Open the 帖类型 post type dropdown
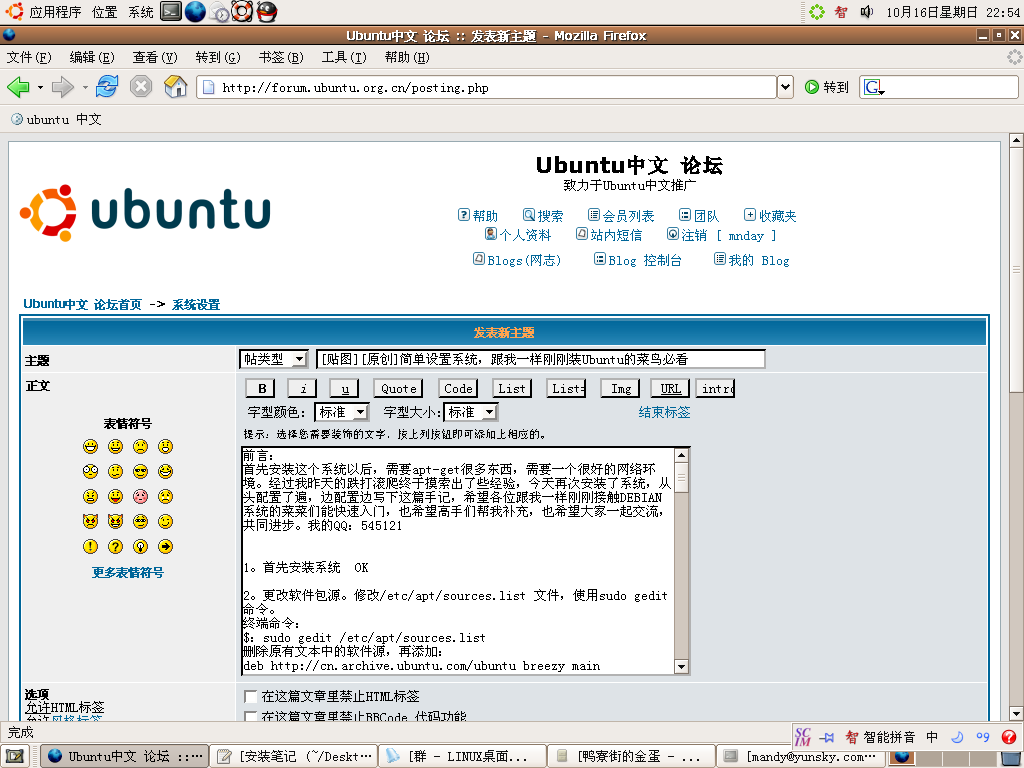 pos(273,359)
